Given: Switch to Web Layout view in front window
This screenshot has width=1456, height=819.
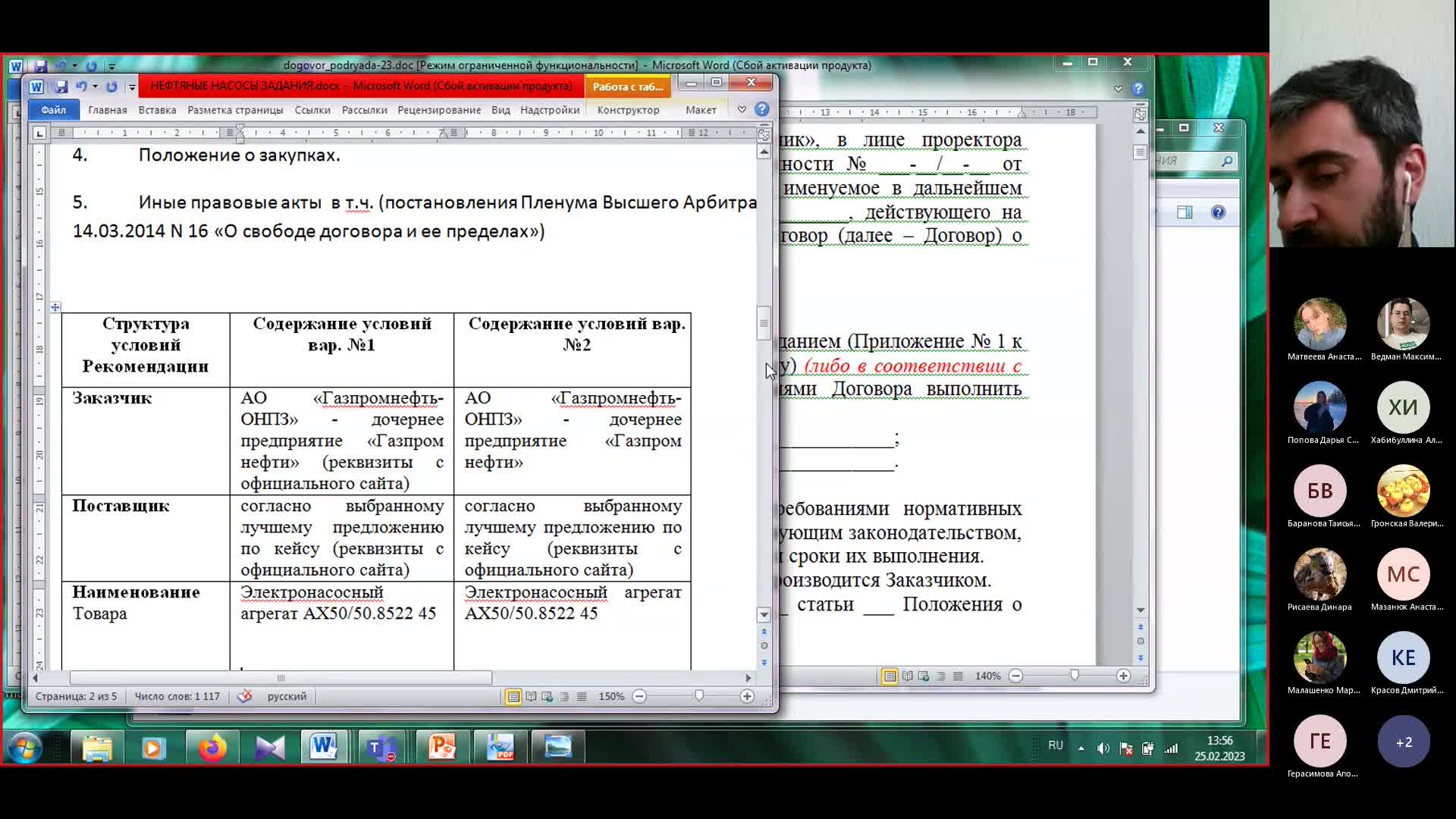Looking at the screenshot, I should click(x=548, y=696).
